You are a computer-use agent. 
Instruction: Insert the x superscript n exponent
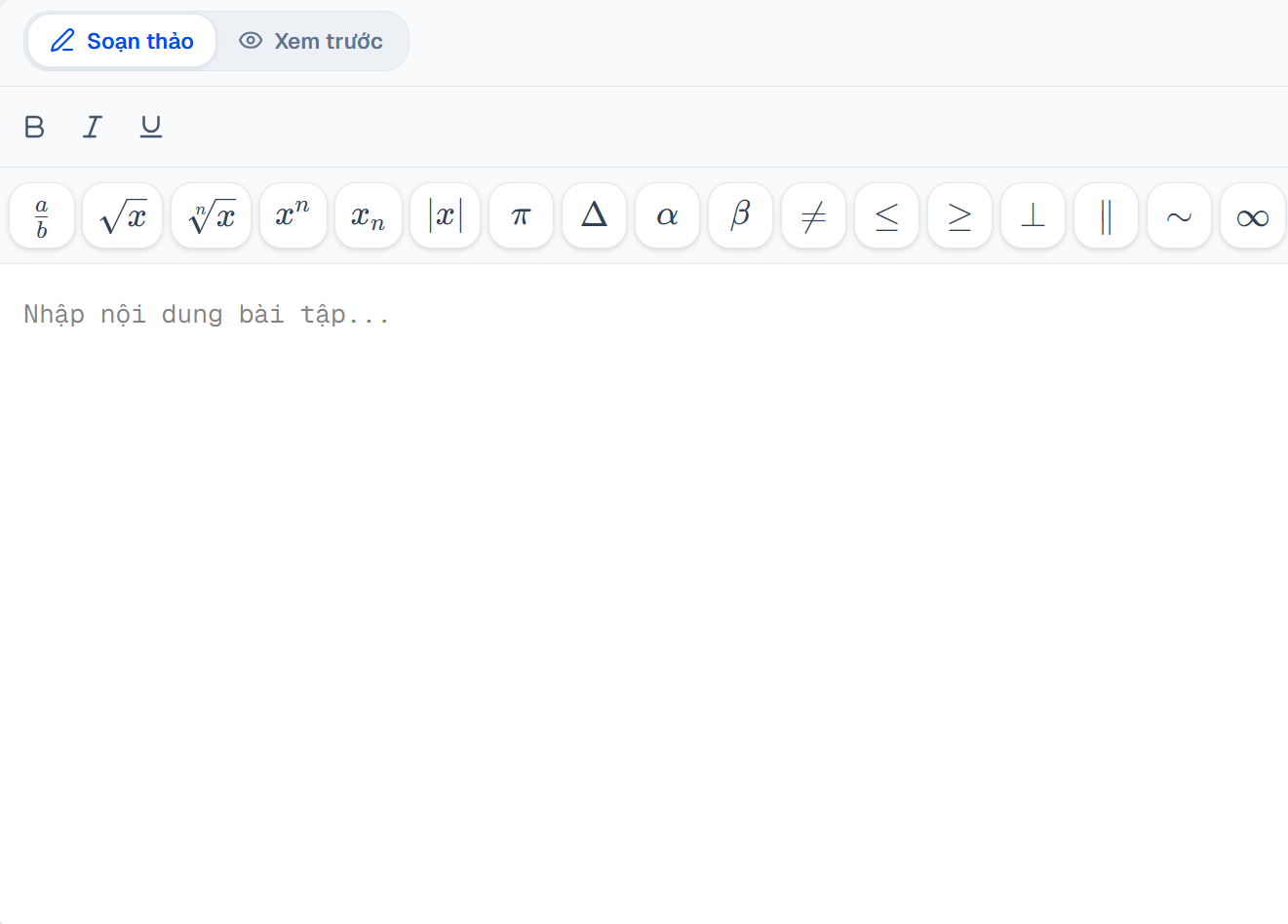pos(293,215)
